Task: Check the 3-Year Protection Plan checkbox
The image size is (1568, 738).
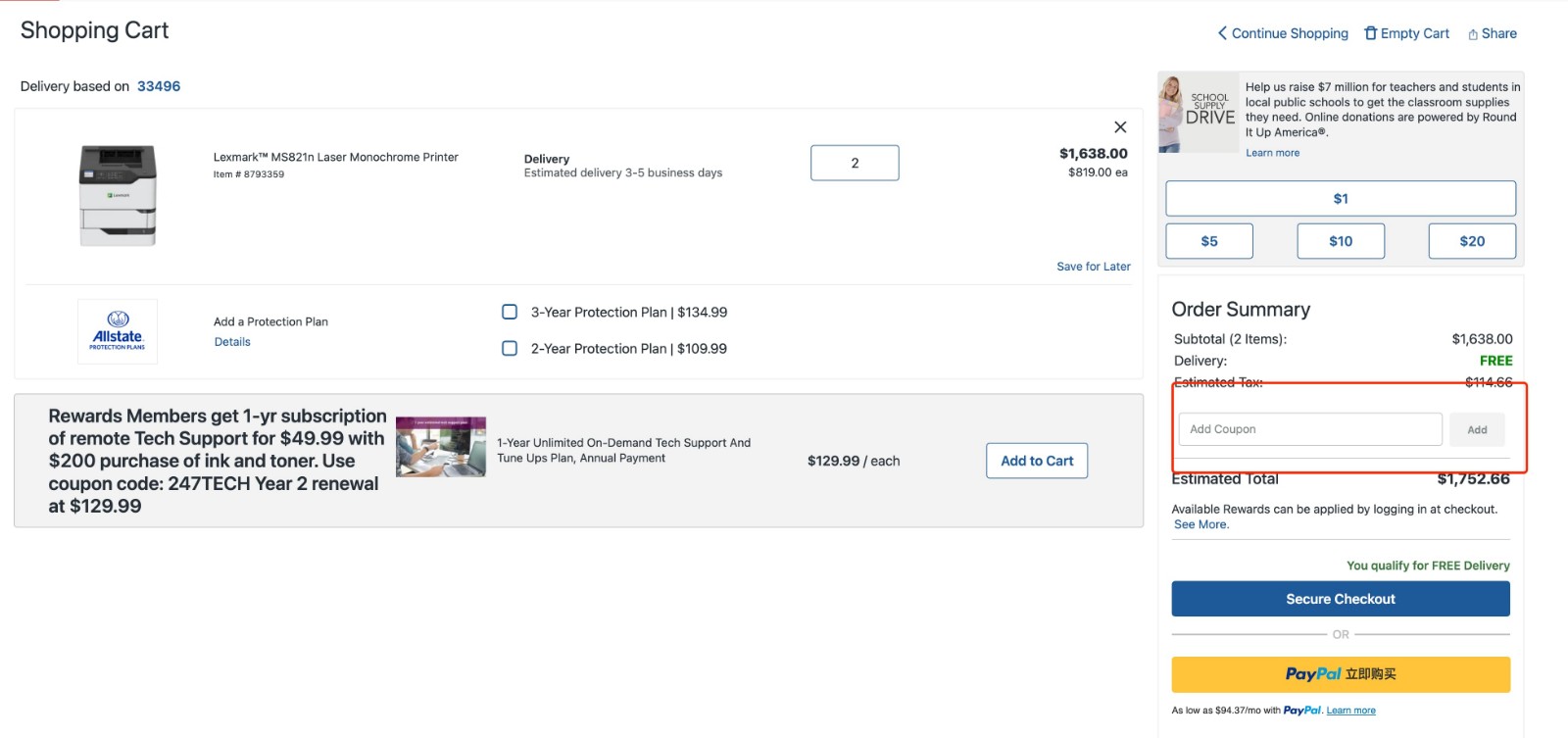Action: pyautogui.click(x=510, y=312)
